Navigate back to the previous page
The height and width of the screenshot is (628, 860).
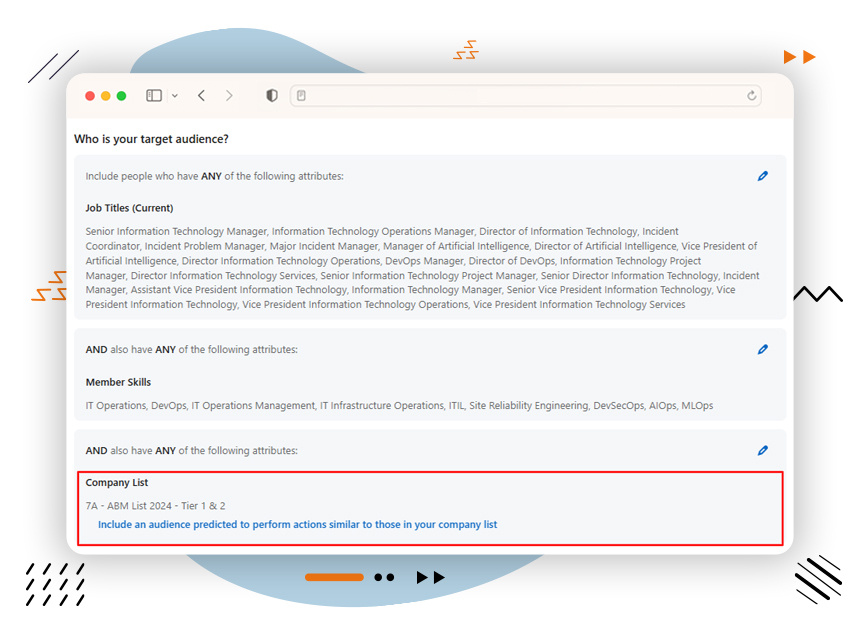coord(200,95)
